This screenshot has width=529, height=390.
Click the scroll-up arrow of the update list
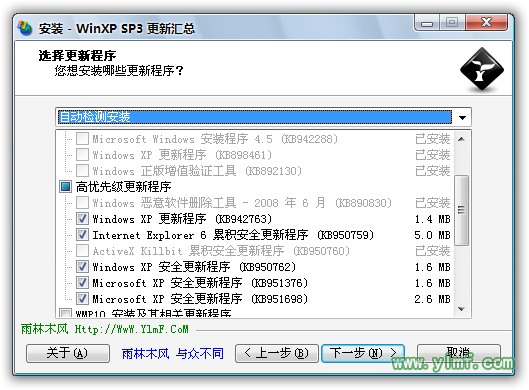tap(462, 139)
